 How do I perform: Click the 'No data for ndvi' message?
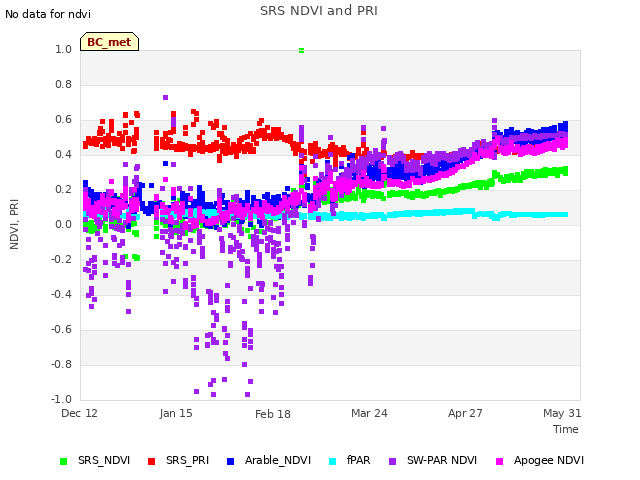48,14
